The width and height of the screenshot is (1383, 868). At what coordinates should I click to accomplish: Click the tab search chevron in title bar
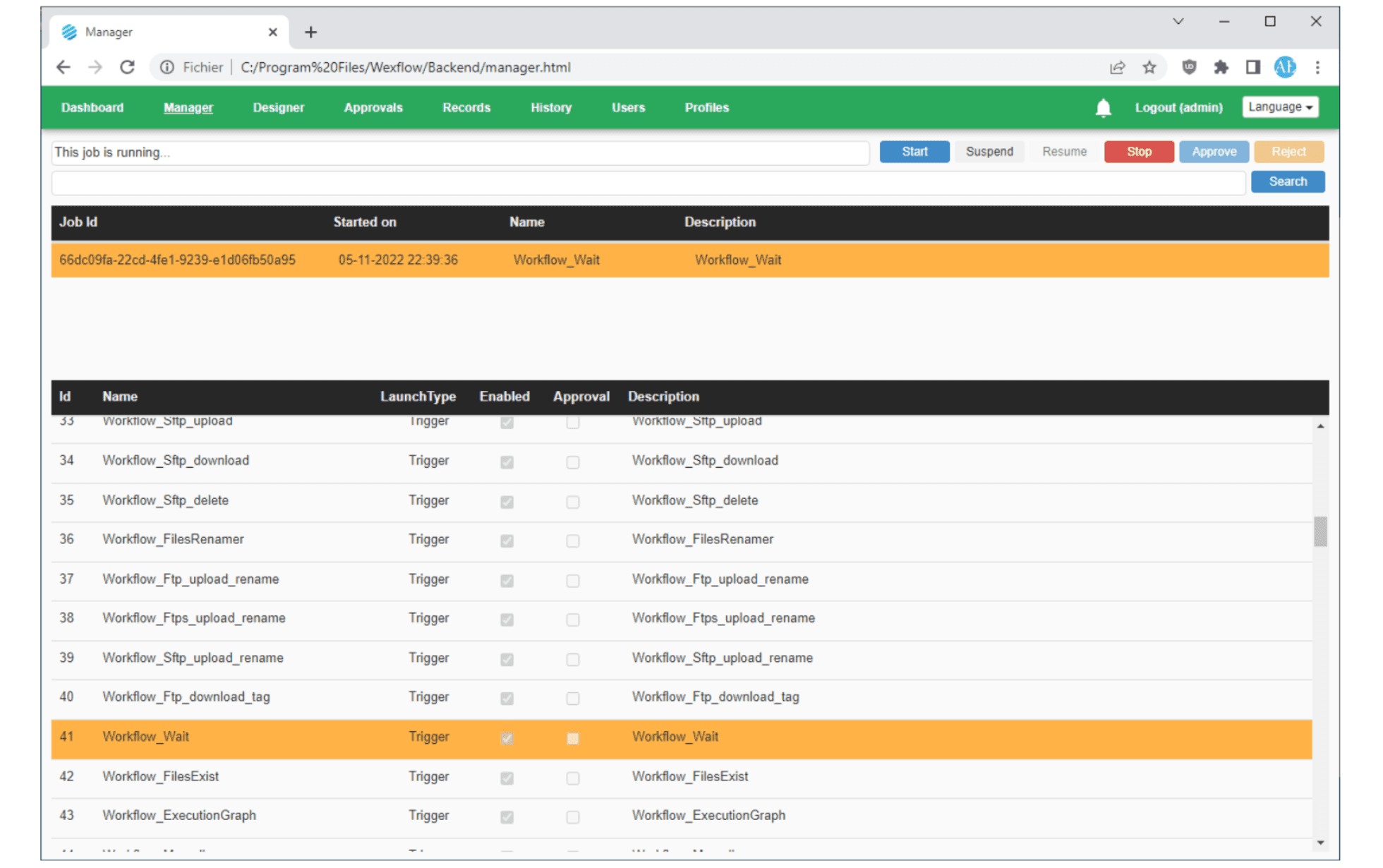pos(1178,21)
